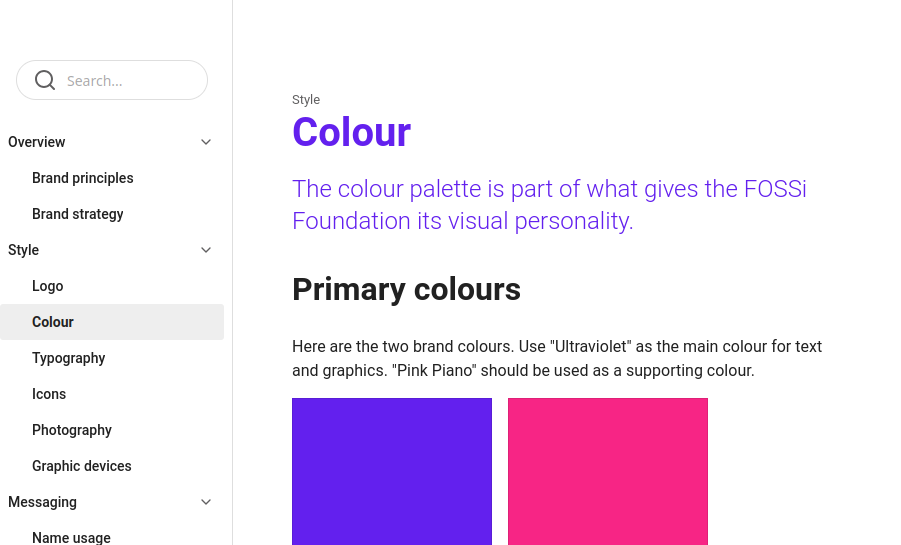Click the Messaging sidebar heading

tap(42, 502)
